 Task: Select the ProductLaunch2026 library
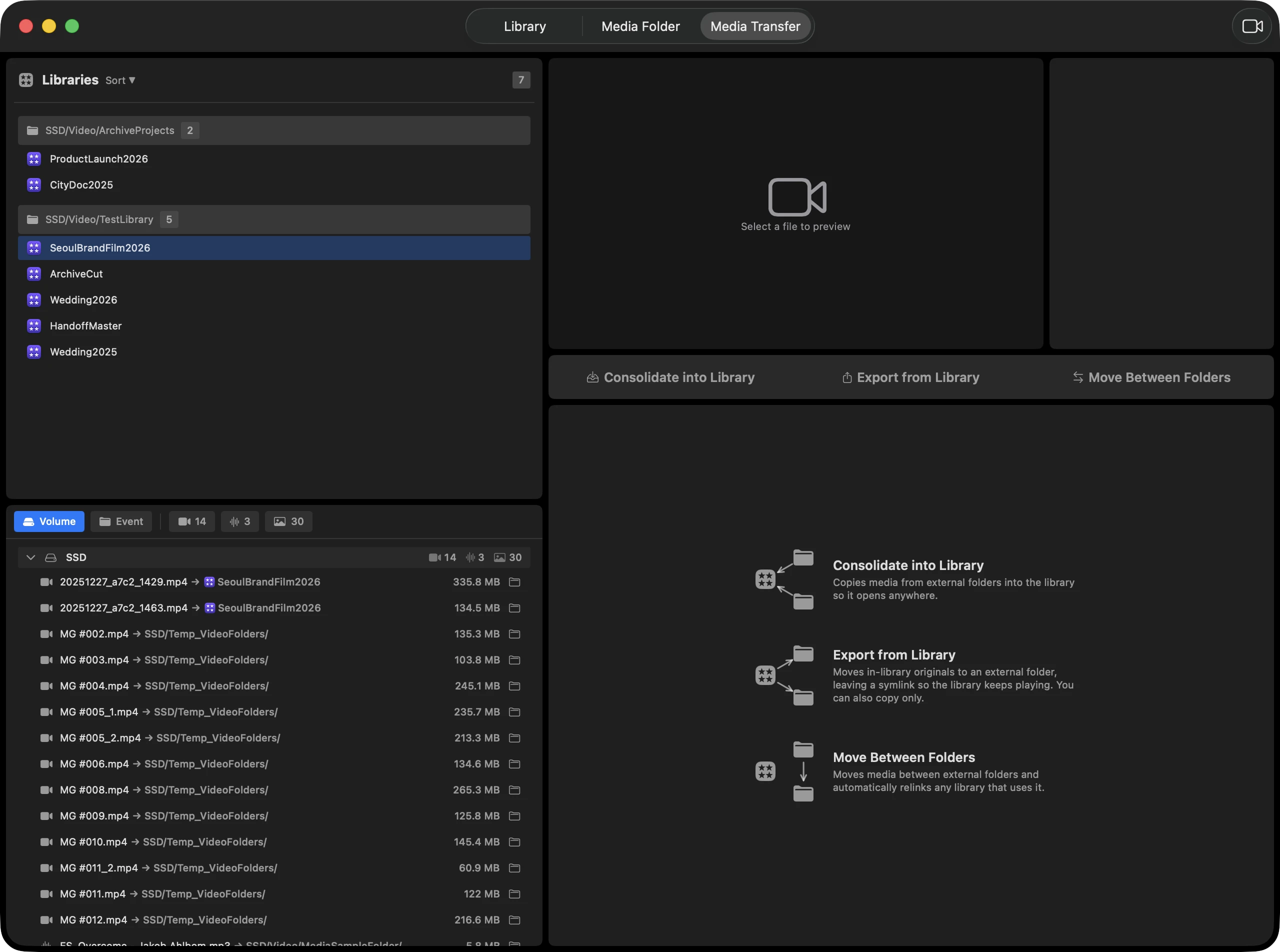[274, 159]
